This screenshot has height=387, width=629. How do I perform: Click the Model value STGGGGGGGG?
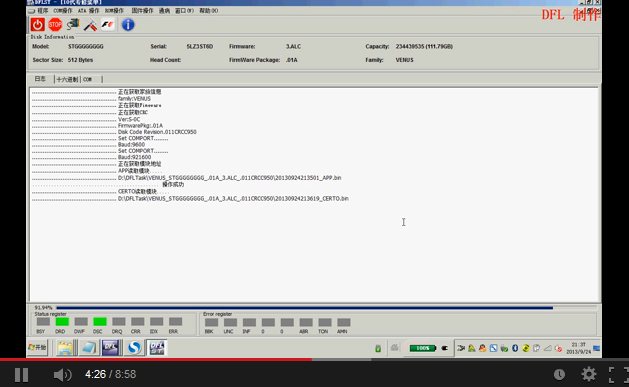point(86,47)
